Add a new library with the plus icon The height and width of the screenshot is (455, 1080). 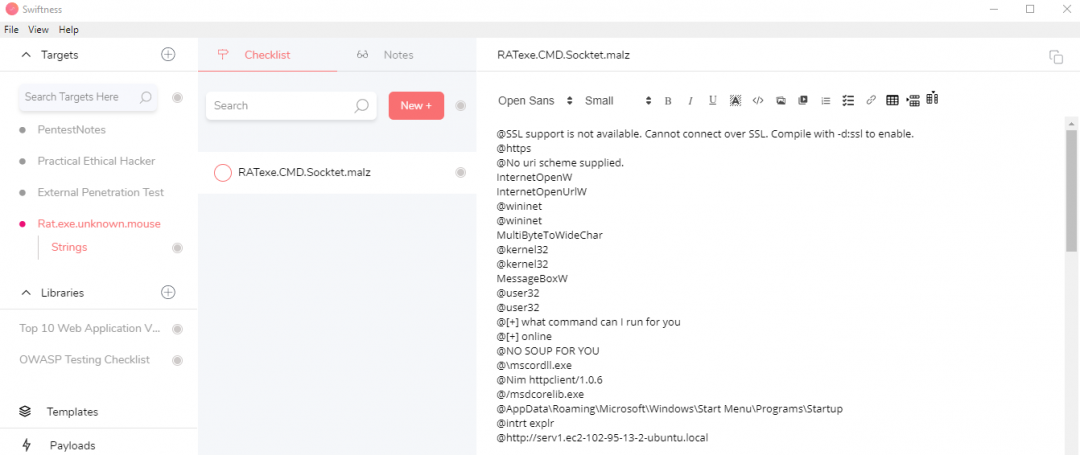tap(168, 293)
